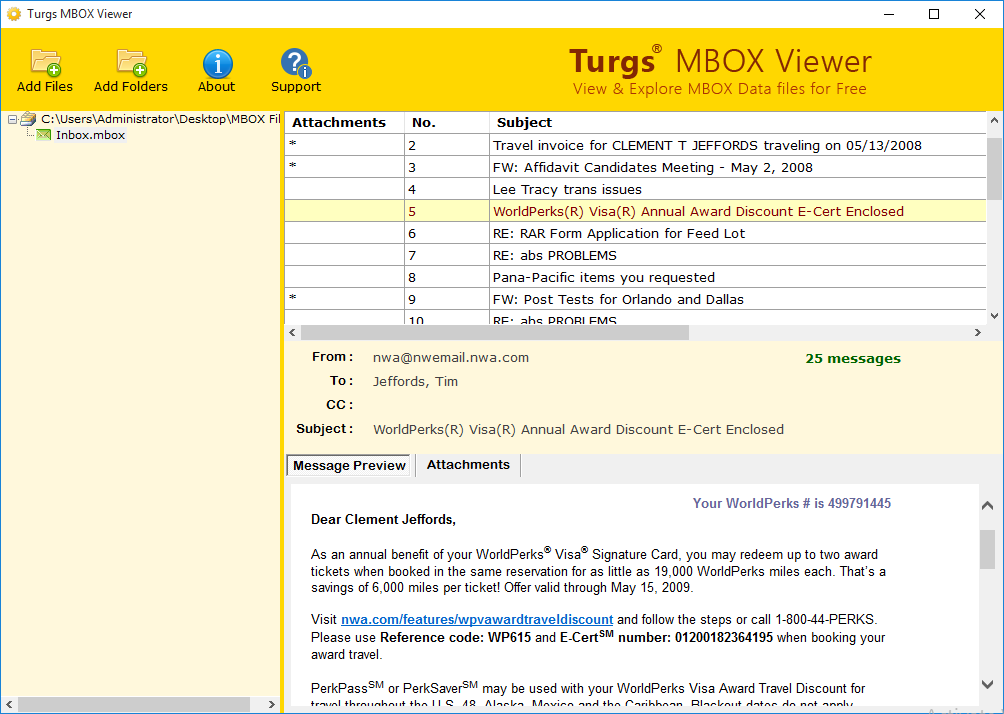Click message list horizontal scroll right arrow

[x=978, y=332]
